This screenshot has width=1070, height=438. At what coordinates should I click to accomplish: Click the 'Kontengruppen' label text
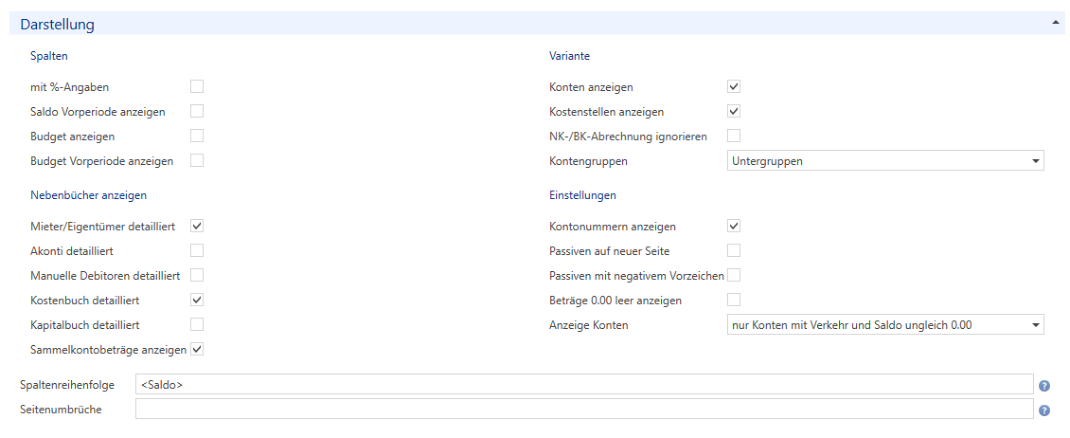[588, 162]
